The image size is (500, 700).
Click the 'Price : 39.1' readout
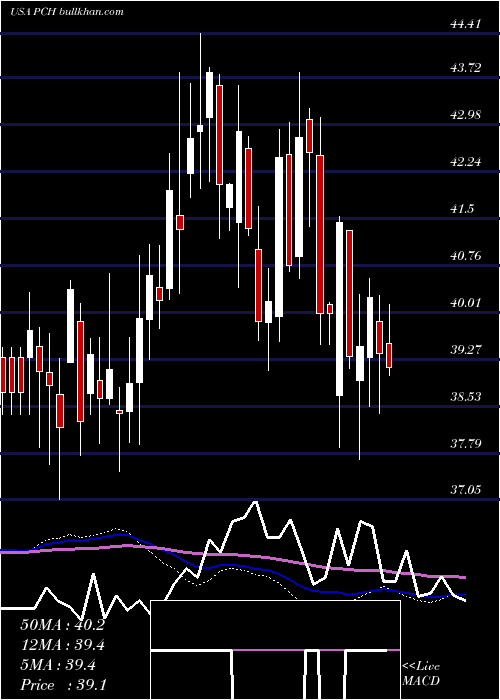click(x=63, y=685)
